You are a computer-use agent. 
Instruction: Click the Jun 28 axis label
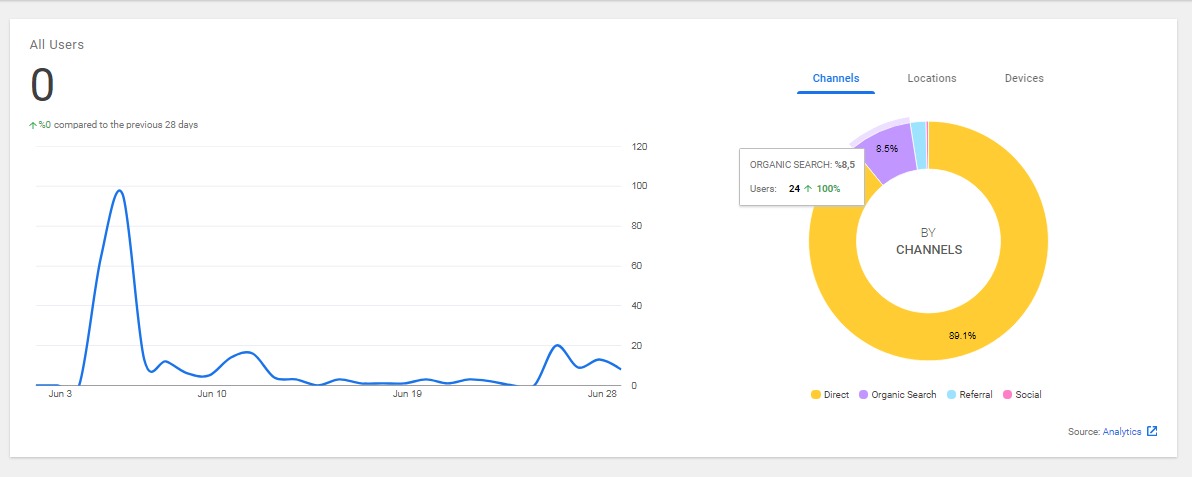click(x=602, y=394)
